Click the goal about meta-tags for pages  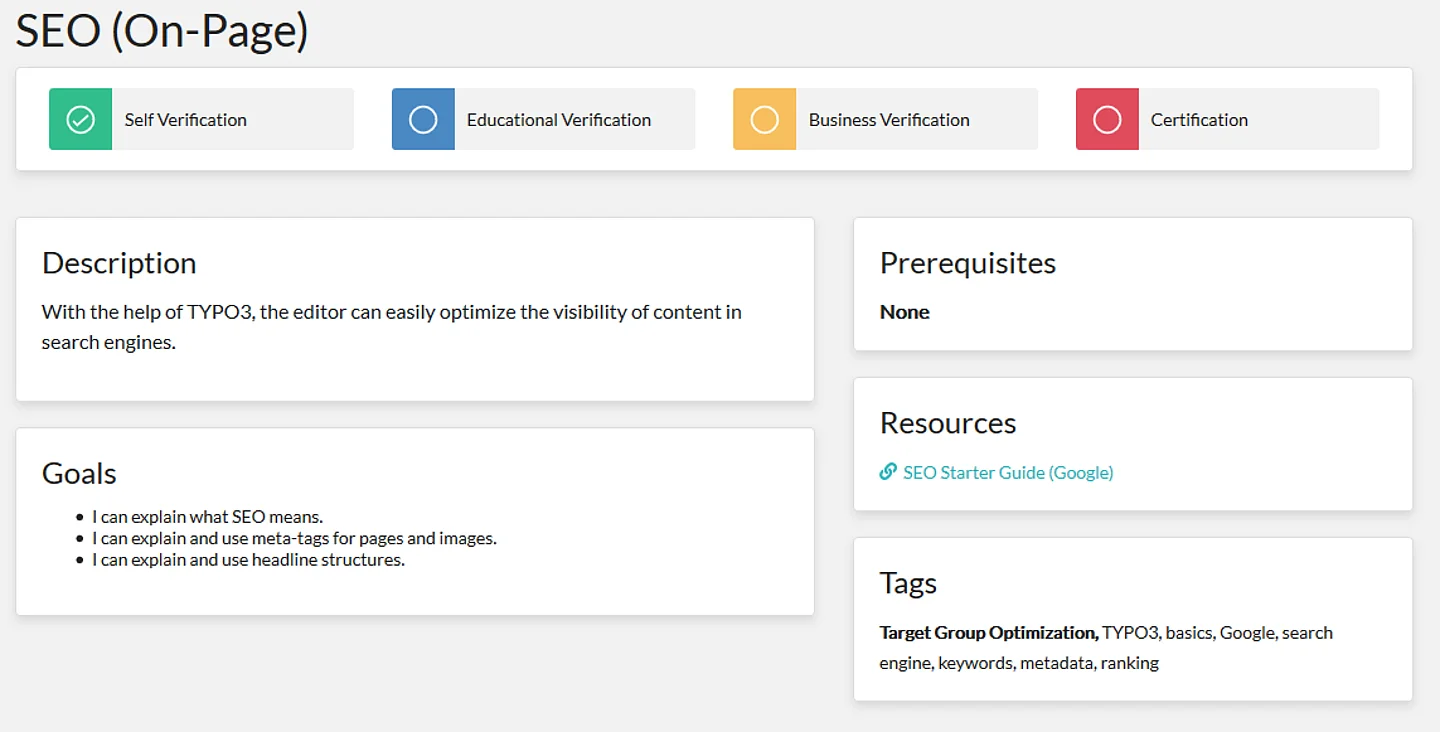[x=294, y=538]
